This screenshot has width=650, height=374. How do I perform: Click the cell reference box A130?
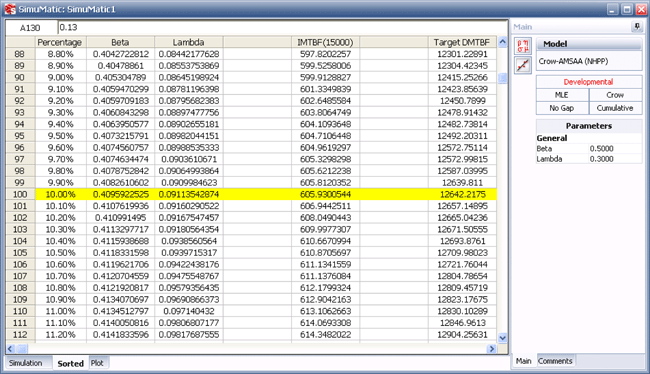point(31,28)
